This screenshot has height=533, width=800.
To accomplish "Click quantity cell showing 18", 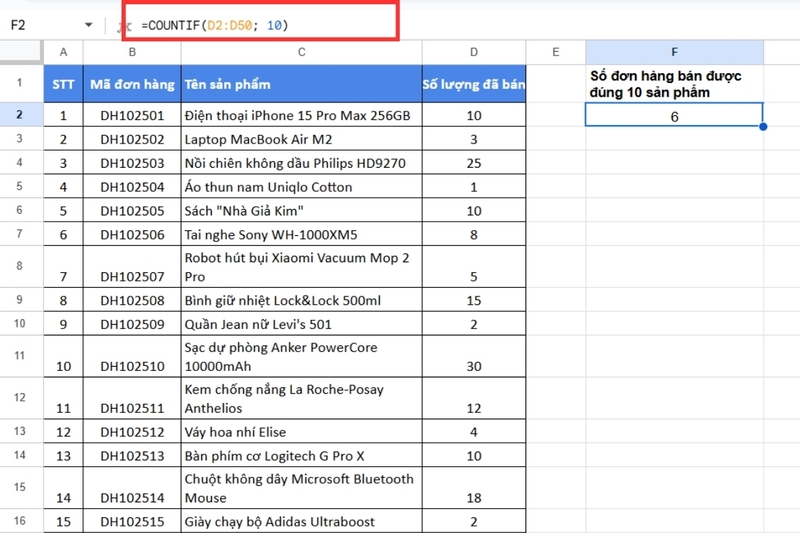I will coord(474,488).
